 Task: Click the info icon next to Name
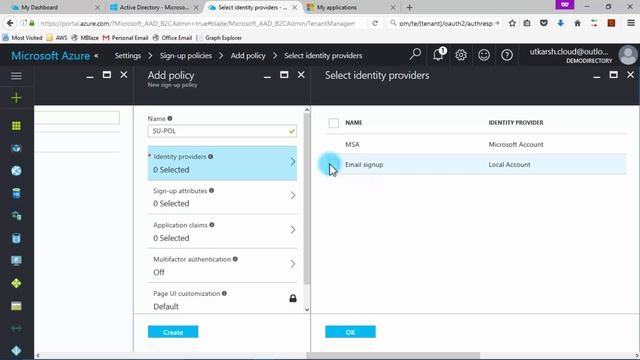point(170,118)
